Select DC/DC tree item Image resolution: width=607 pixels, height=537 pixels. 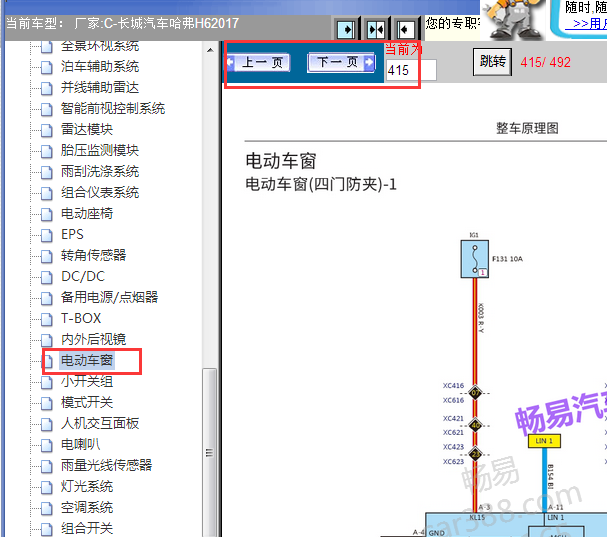tap(83, 276)
